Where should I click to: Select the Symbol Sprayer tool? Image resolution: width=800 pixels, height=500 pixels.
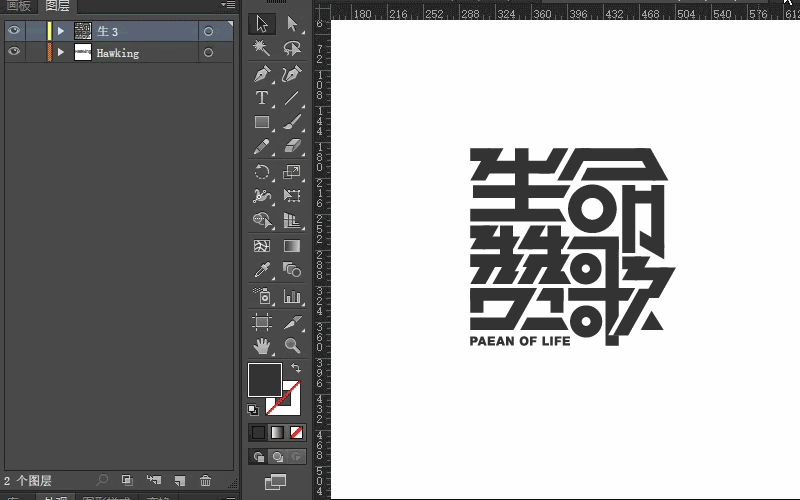(262, 295)
